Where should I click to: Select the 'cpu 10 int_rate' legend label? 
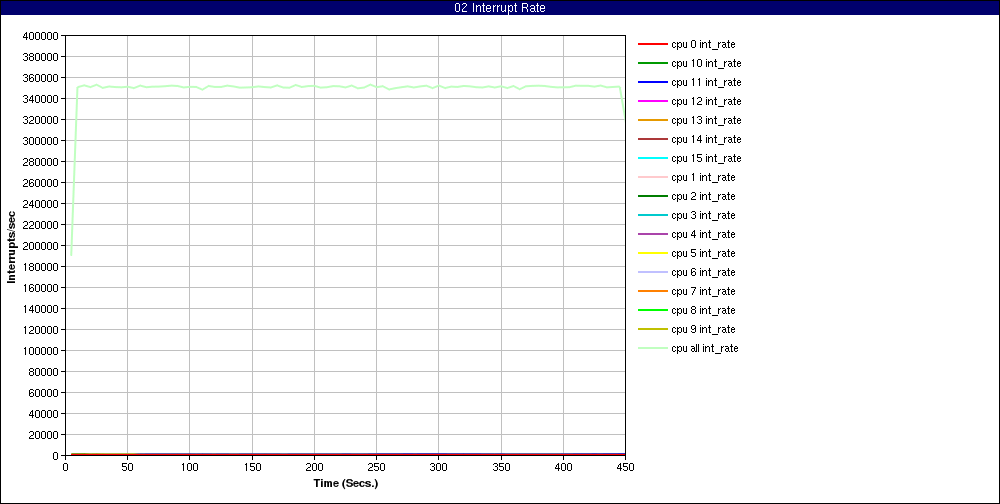706,64
